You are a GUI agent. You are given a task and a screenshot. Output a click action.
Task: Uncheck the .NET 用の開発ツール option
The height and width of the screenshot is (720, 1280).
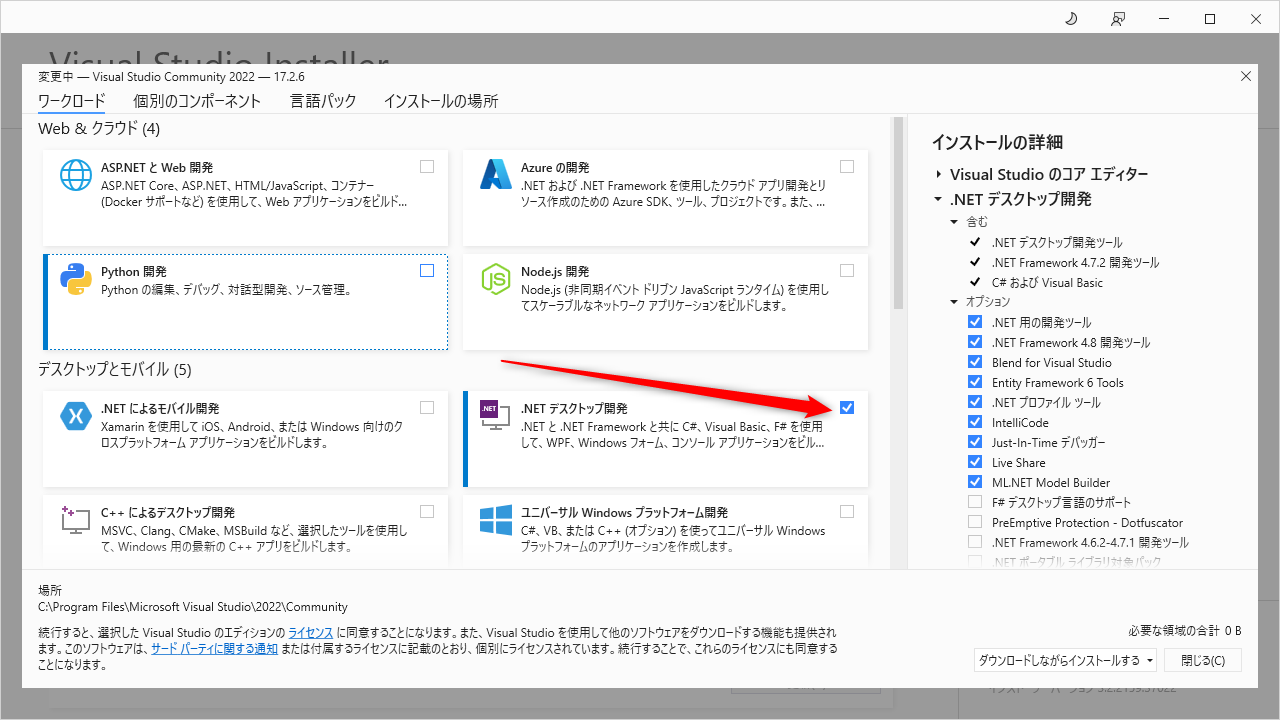[x=975, y=322]
